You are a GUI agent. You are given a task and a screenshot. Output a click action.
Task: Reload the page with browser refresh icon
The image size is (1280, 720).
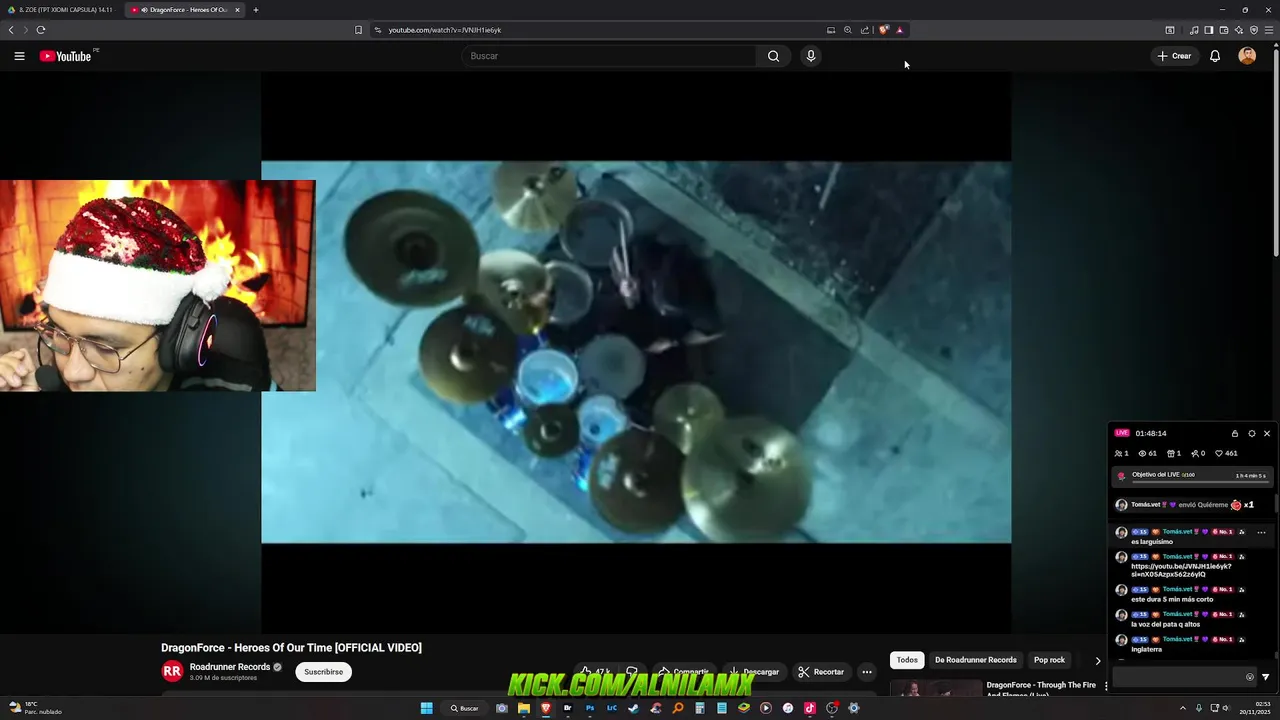[x=41, y=30]
